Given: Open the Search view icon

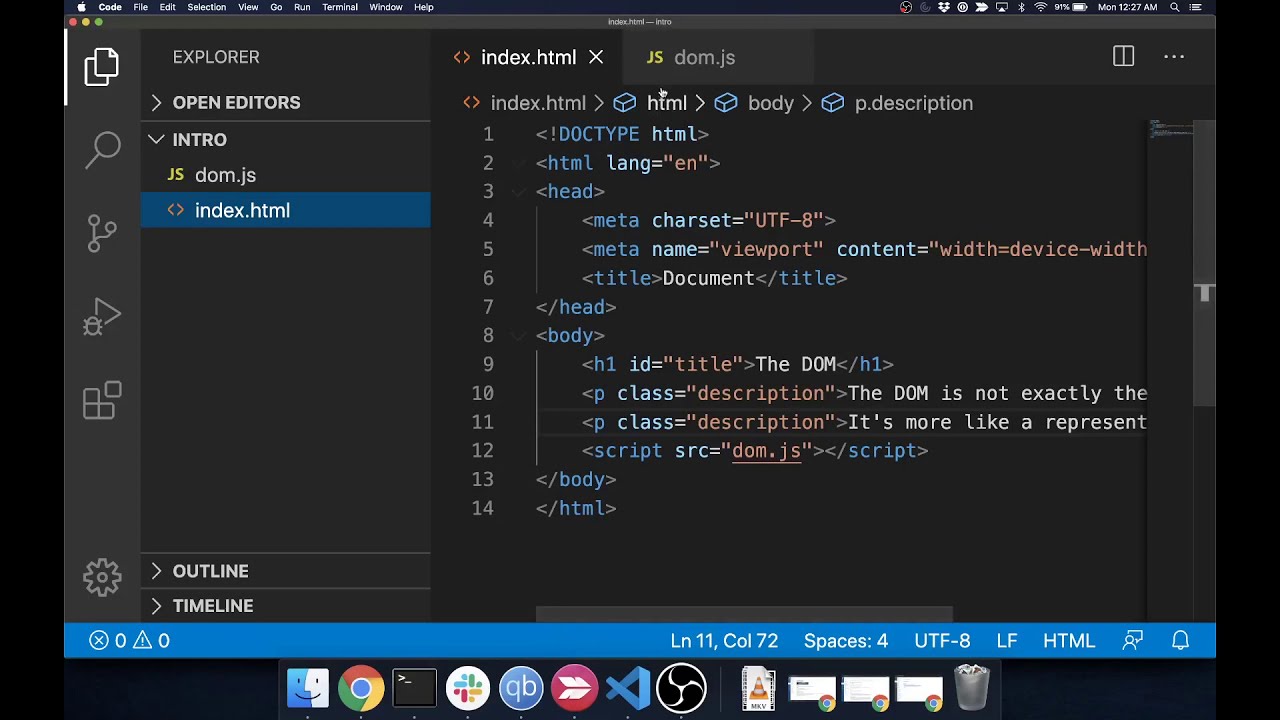Looking at the screenshot, I should pyautogui.click(x=102, y=150).
